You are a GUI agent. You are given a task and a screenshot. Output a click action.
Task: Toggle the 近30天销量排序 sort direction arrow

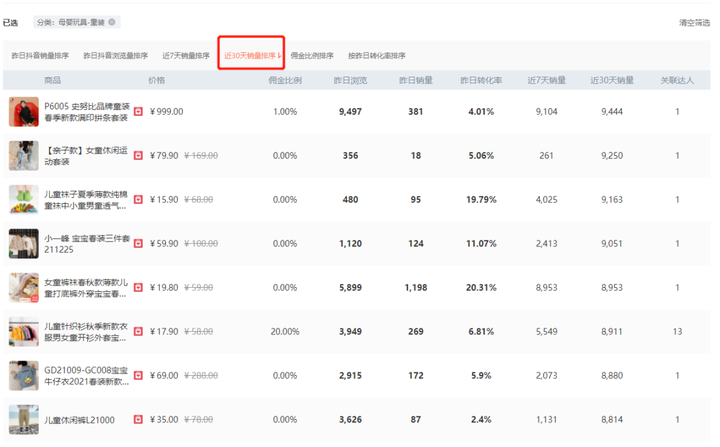(x=279, y=56)
